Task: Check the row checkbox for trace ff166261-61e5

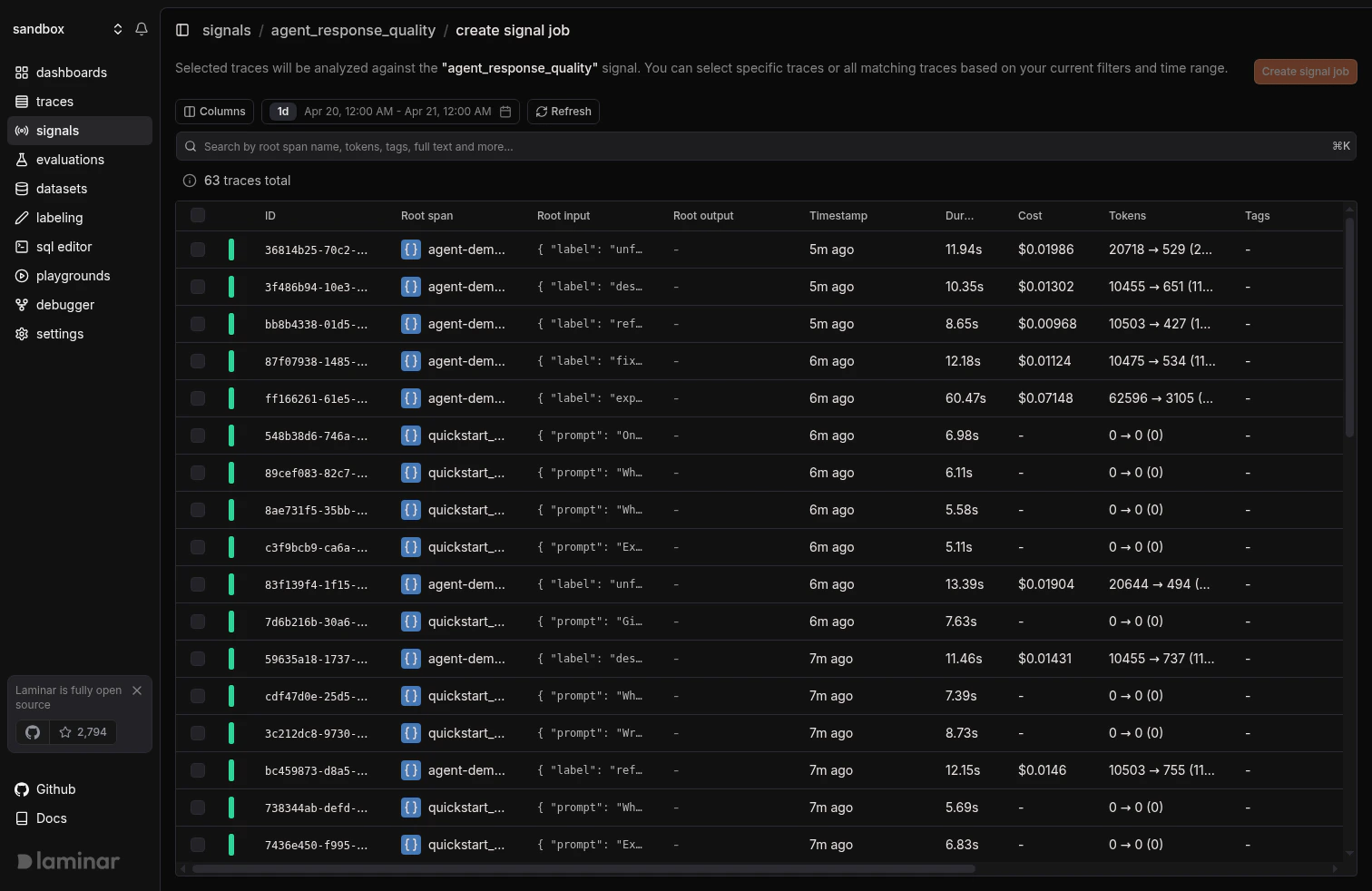Action: tap(198, 398)
